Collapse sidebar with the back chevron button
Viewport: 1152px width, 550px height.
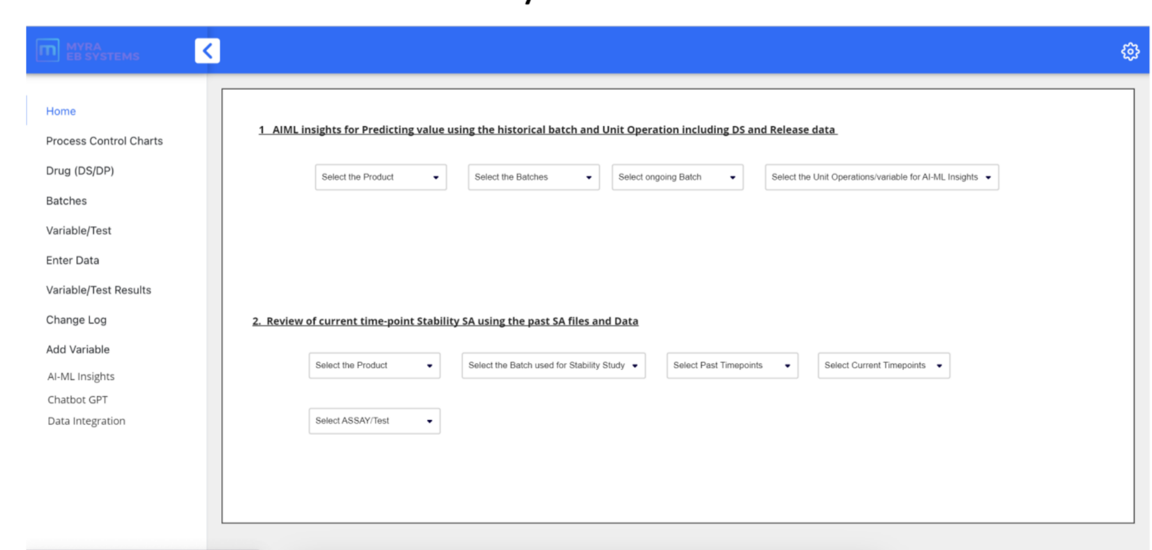(x=207, y=51)
